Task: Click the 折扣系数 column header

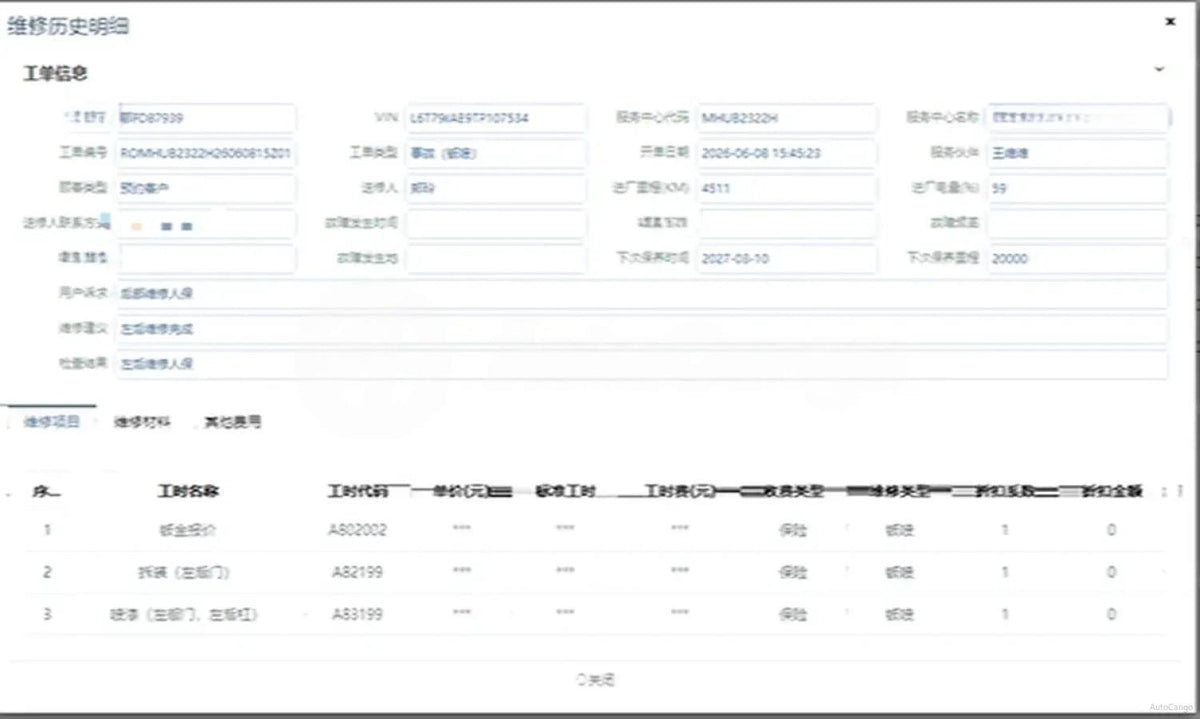Action: pyautogui.click(x=1005, y=491)
